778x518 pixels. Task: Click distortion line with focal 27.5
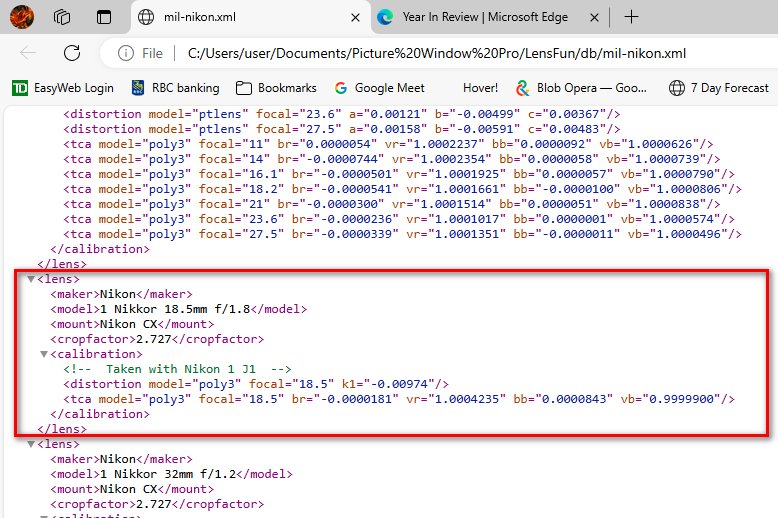coord(342,129)
